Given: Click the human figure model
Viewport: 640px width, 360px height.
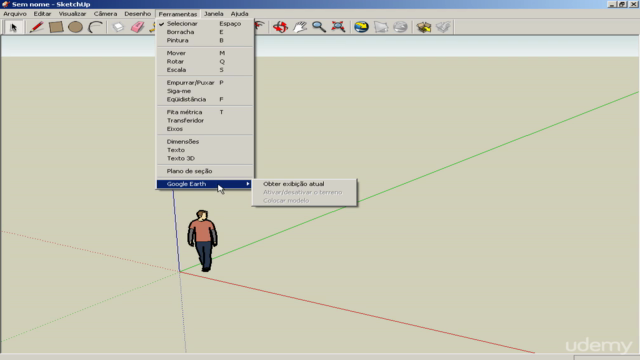Looking at the screenshot, I should point(202,241).
